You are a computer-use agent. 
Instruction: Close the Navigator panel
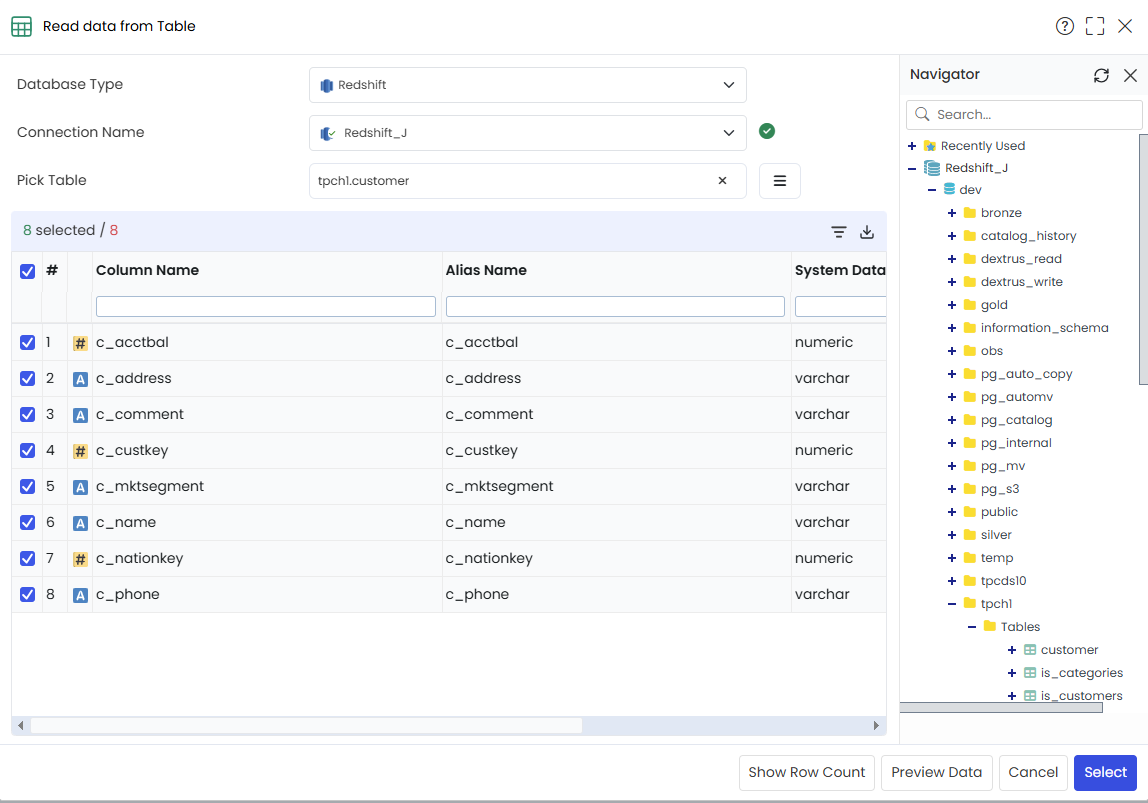point(1130,75)
